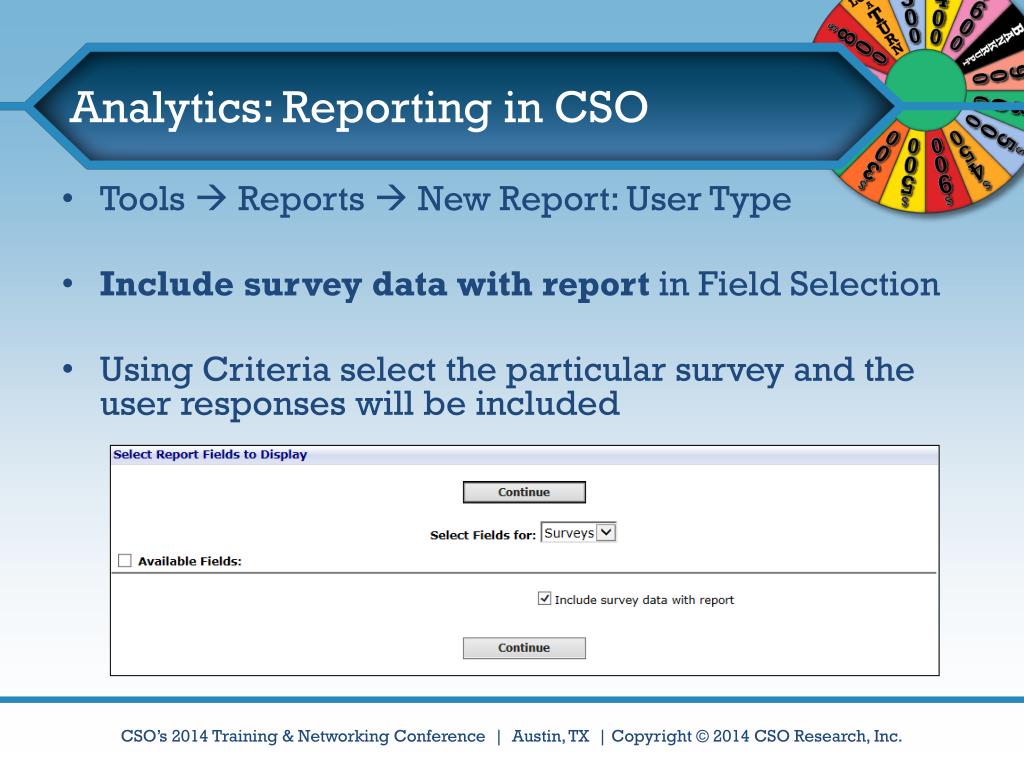The height and width of the screenshot is (768, 1024).
Task: Click the Analytics: Reporting in CSO title
Action: pyautogui.click(x=359, y=108)
